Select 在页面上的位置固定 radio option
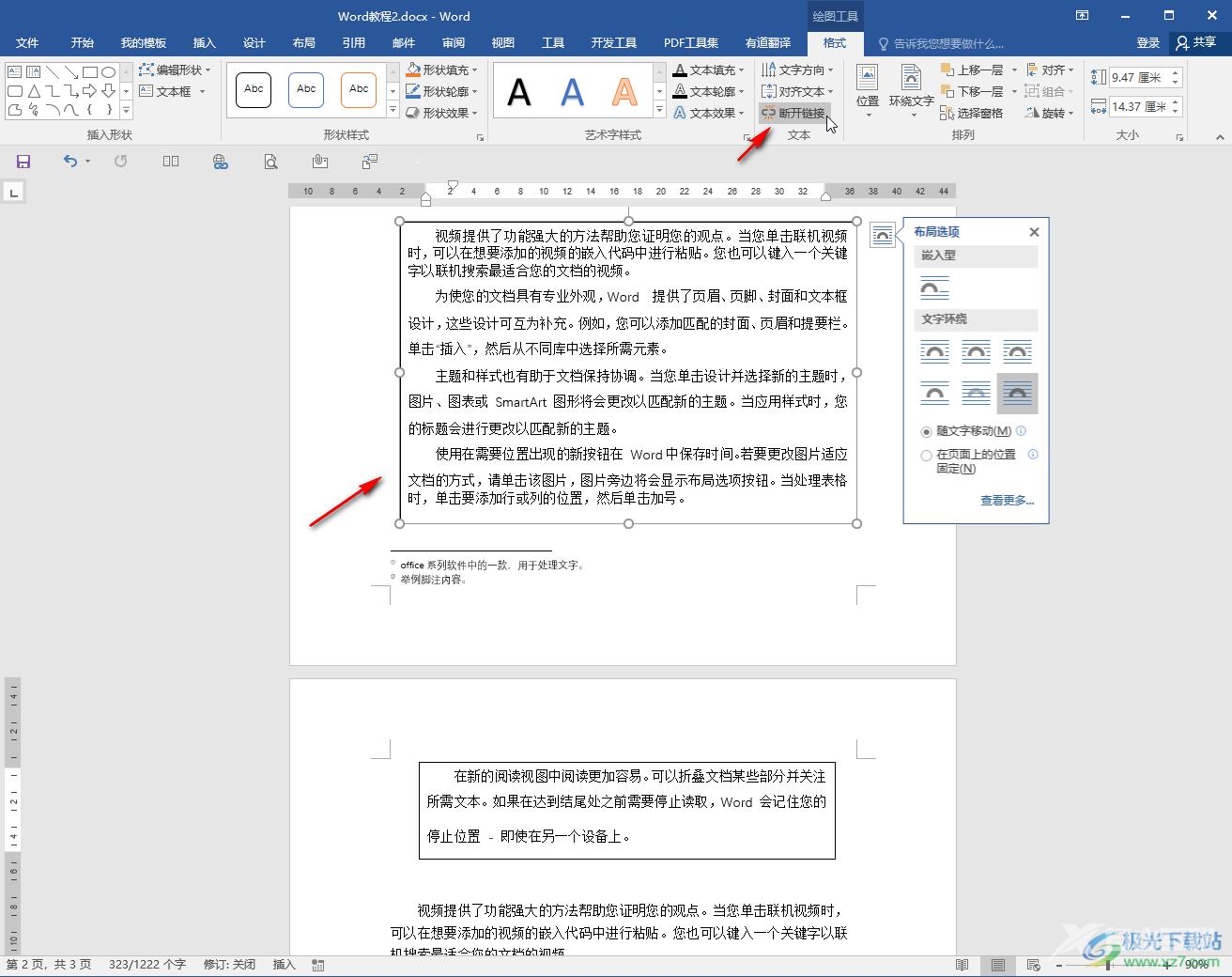This screenshot has height=977, width=1232. (x=927, y=456)
